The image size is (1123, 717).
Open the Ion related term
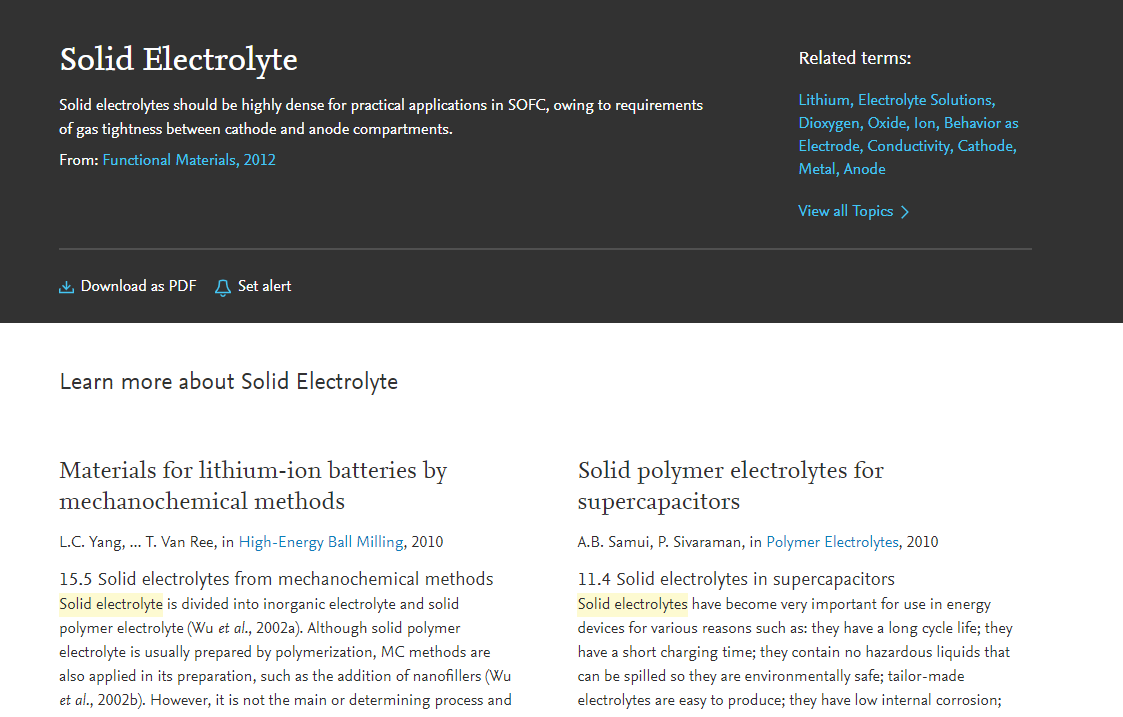pyautogui.click(x=924, y=123)
